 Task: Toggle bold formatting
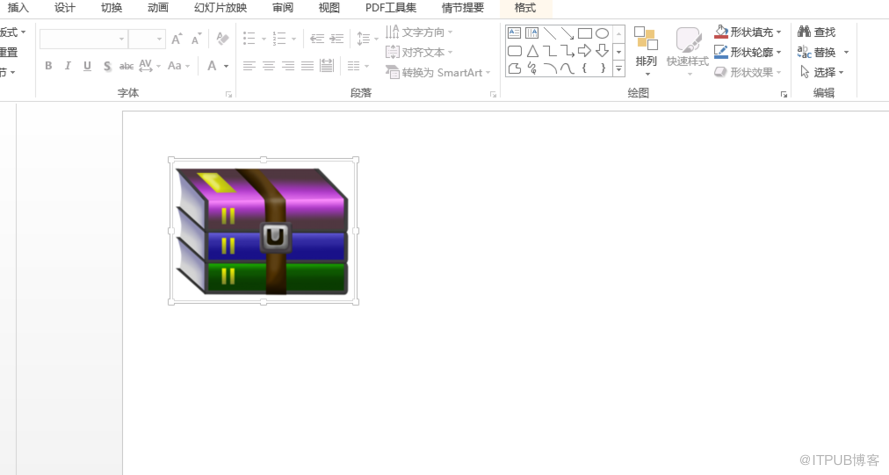(49, 66)
